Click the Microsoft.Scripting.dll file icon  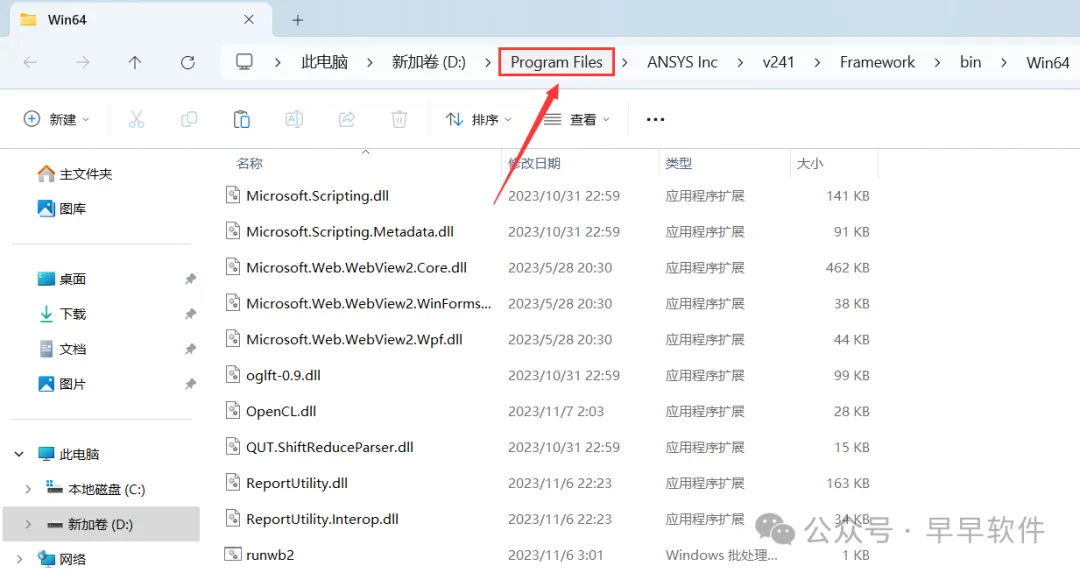click(x=233, y=195)
